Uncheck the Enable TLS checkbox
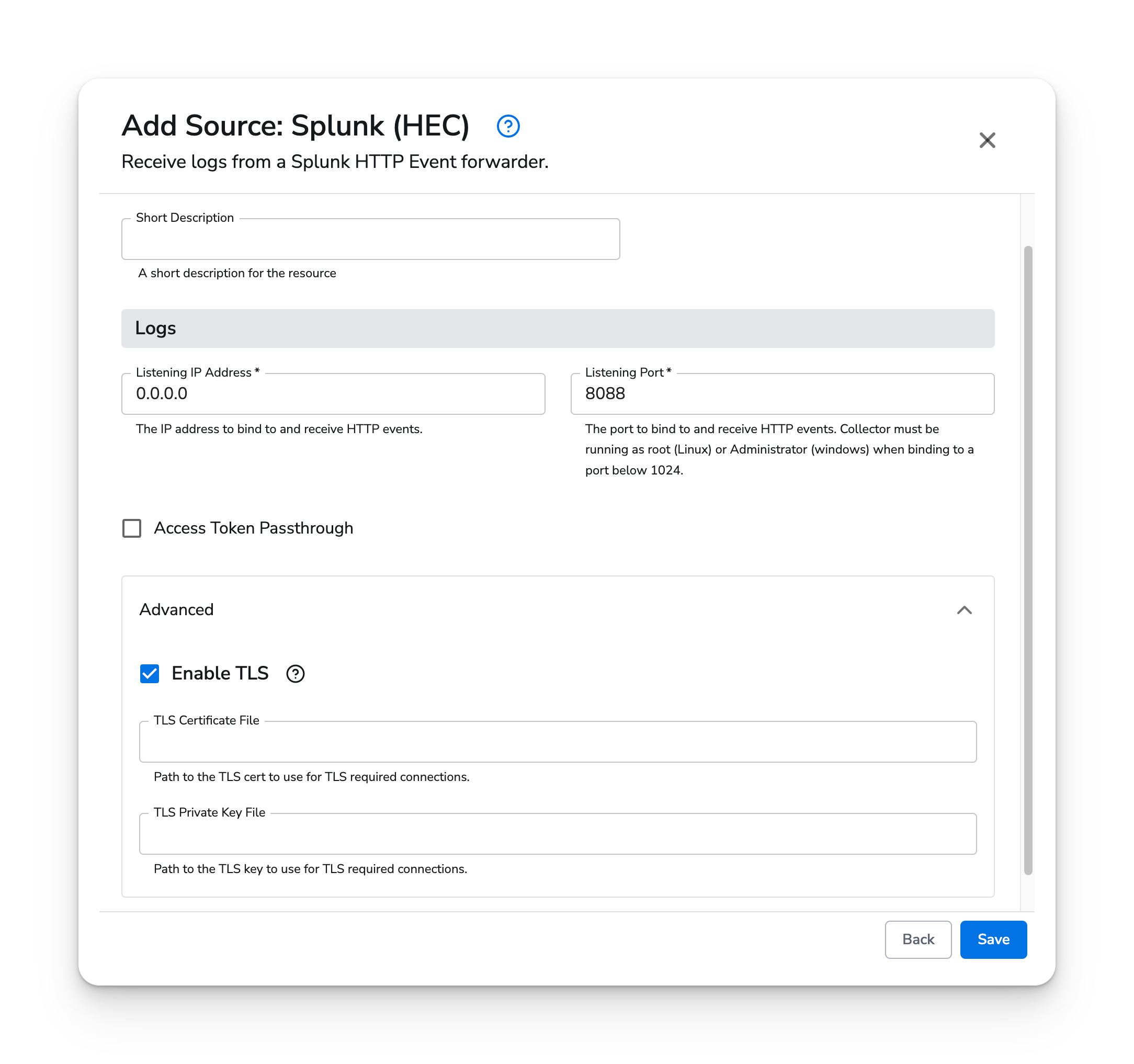 [x=150, y=674]
